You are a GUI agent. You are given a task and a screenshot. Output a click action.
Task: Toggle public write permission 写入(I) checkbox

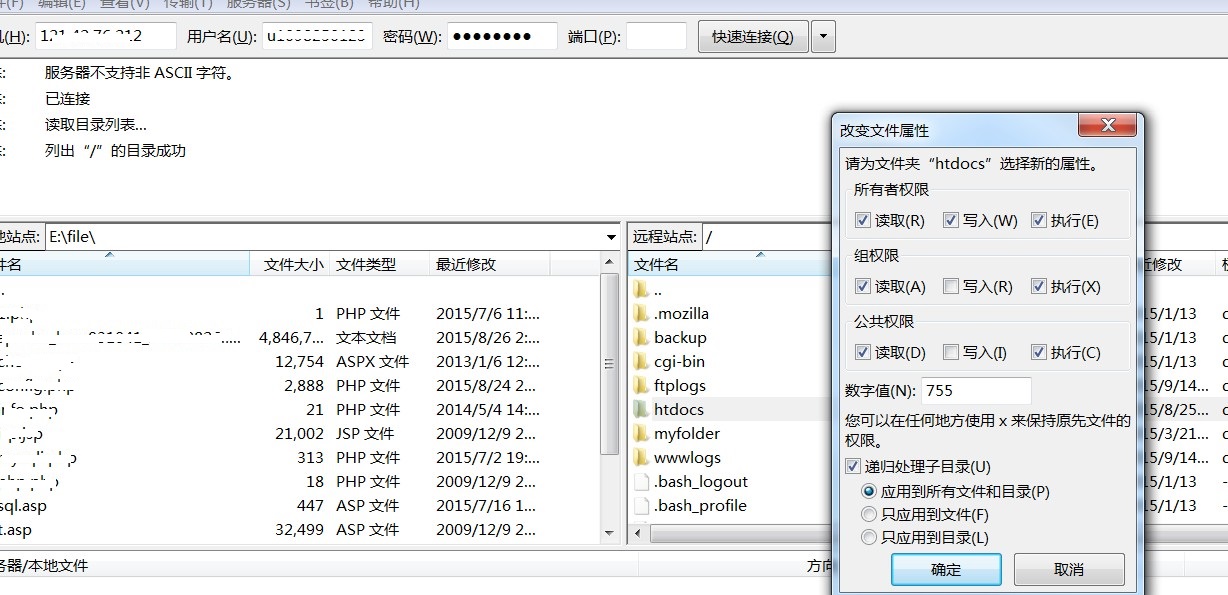951,353
